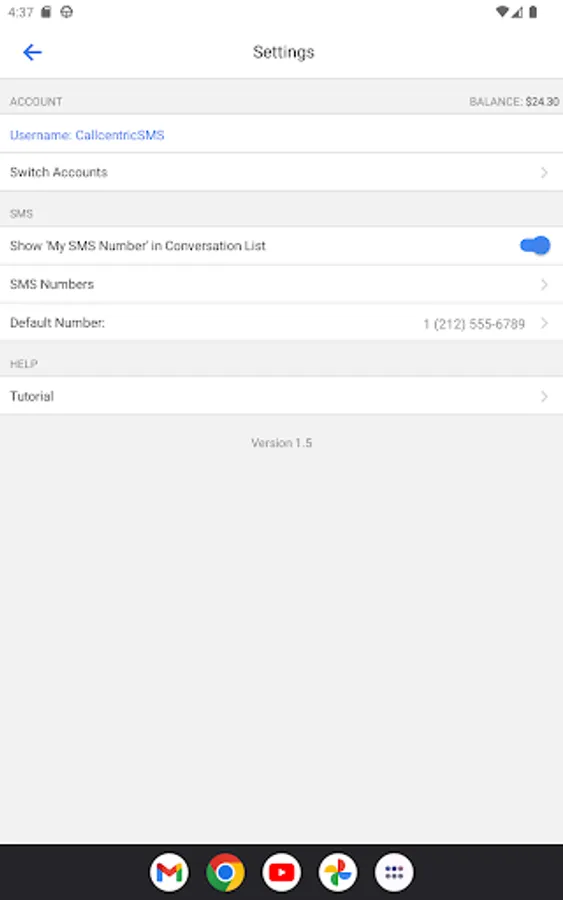Tap the blue back arrow
This screenshot has height=900, width=563.
[x=32, y=52]
